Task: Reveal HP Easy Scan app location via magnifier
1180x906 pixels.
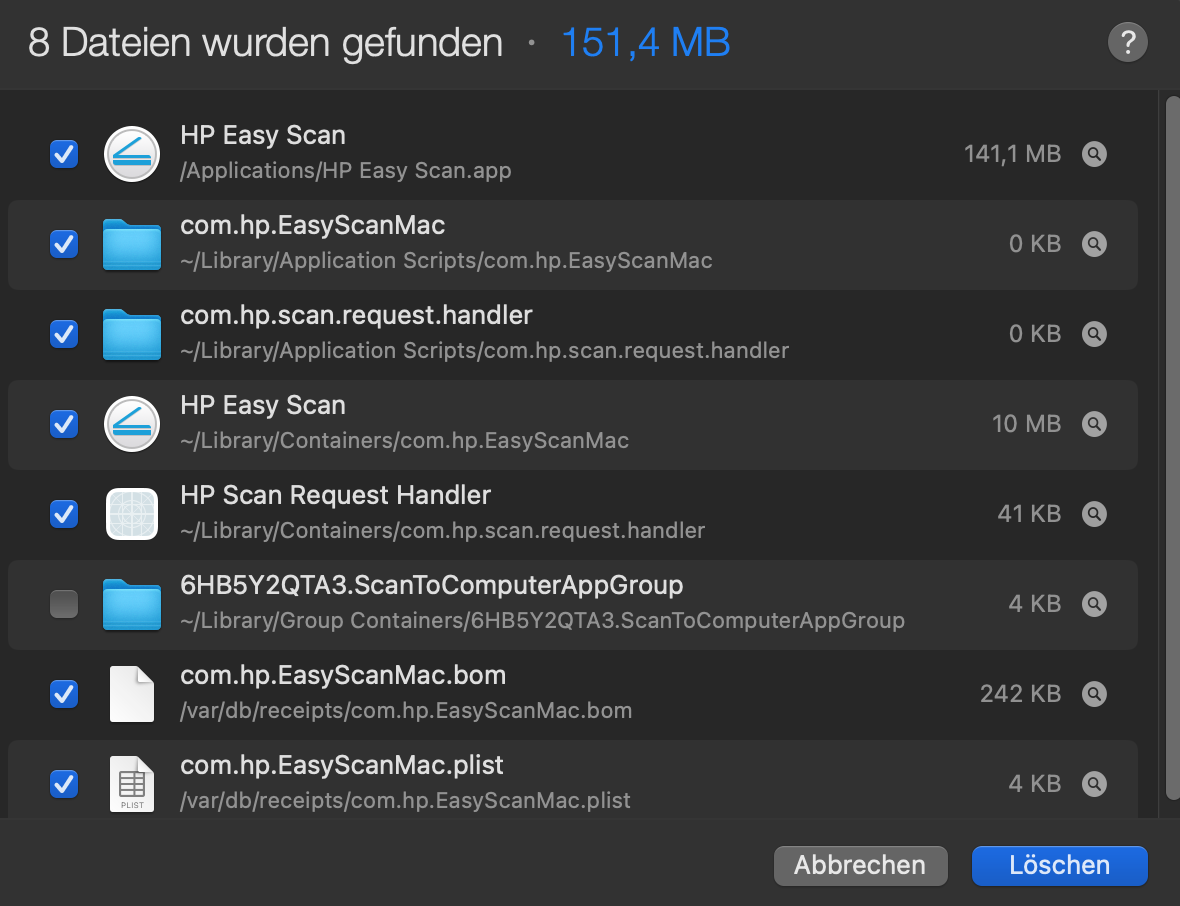Action: (1094, 154)
